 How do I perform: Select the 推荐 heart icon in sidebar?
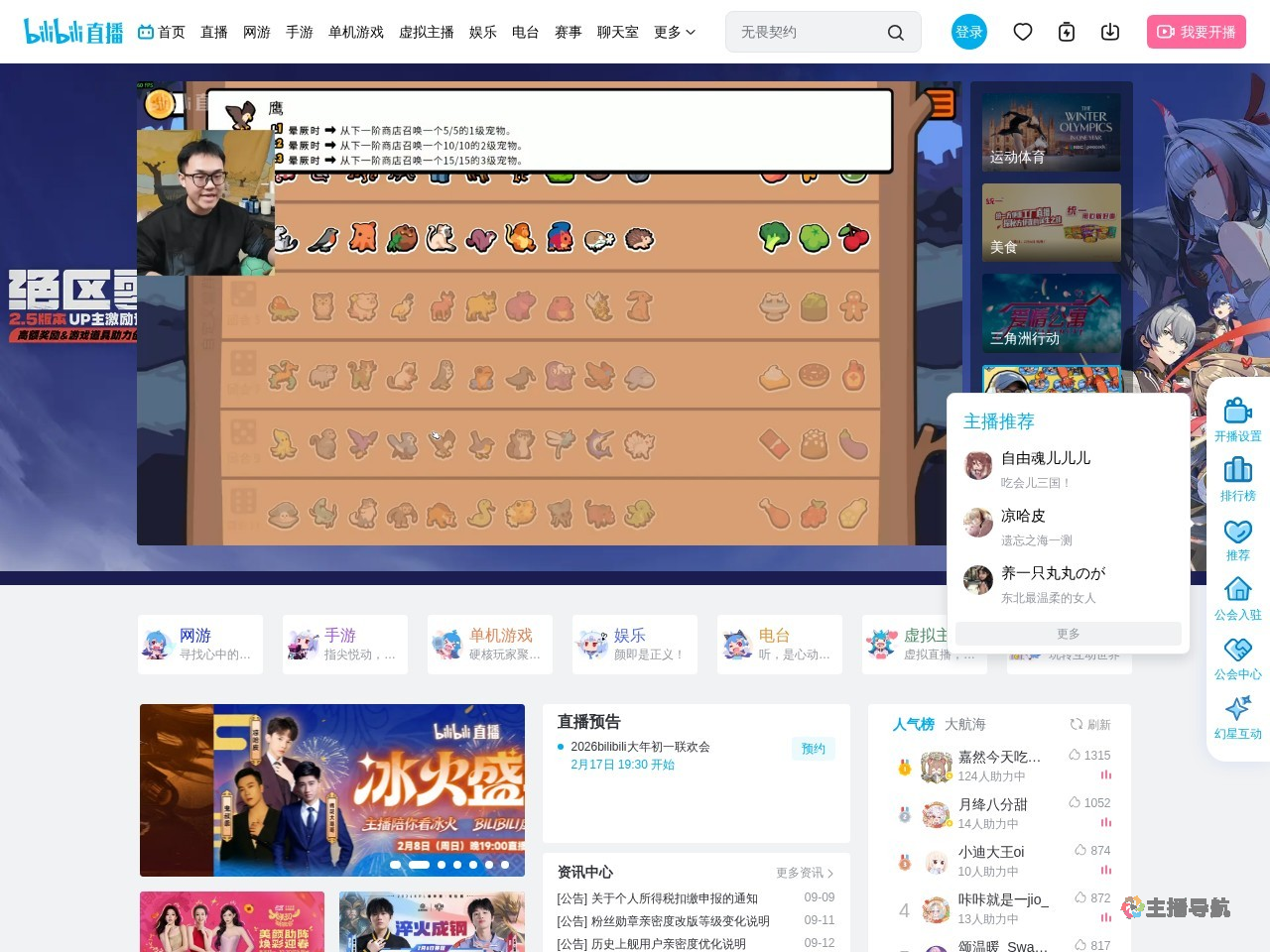[1237, 537]
